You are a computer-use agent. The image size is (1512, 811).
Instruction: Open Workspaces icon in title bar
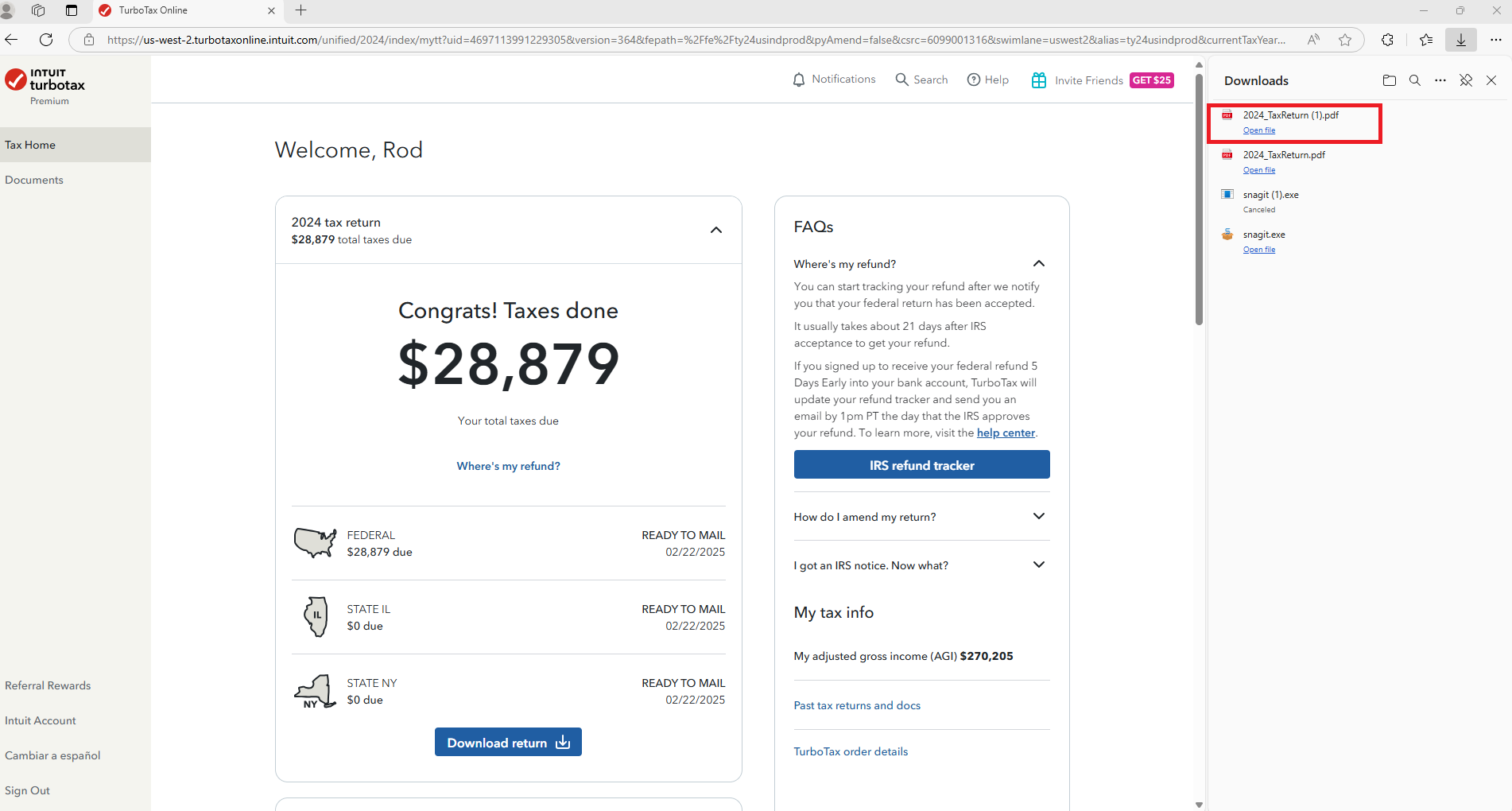(x=38, y=10)
